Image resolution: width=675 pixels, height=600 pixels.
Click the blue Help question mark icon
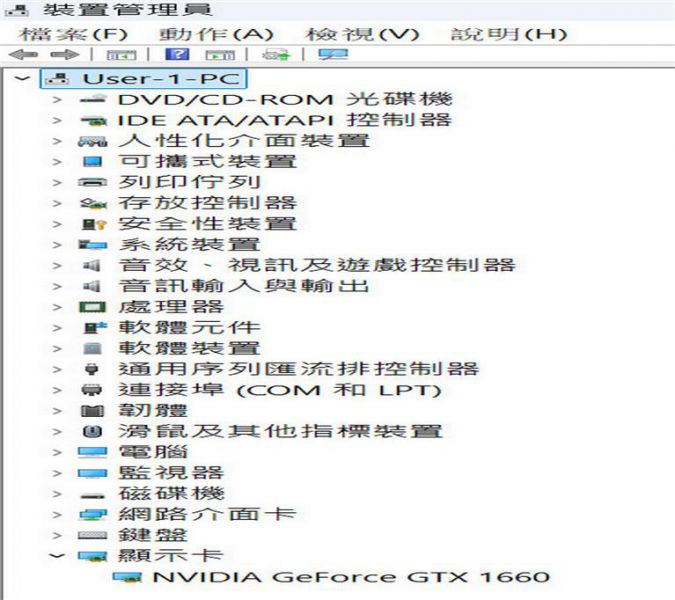pos(182,55)
